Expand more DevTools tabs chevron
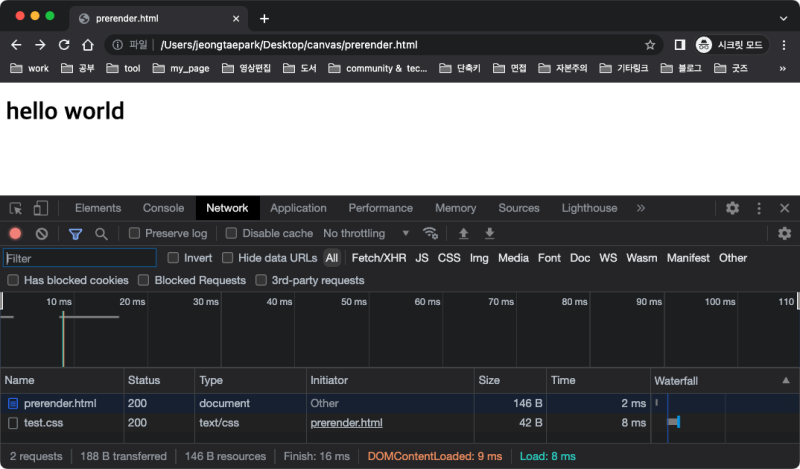The width and height of the screenshot is (800, 469). tap(641, 208)
